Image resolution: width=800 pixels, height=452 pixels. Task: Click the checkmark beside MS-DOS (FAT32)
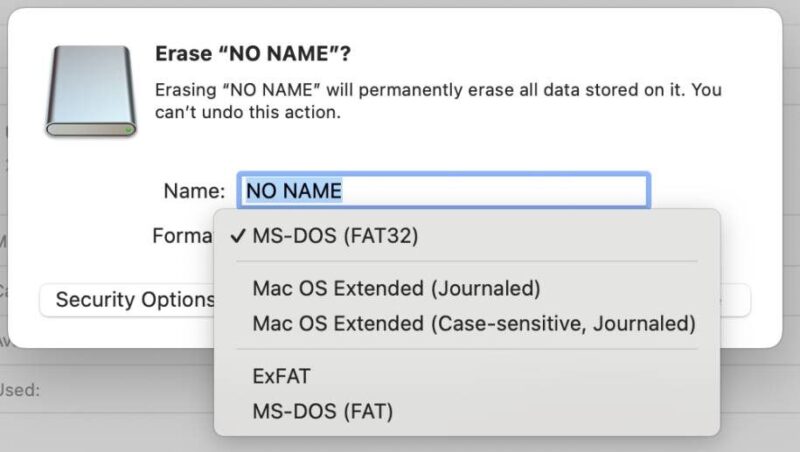point(238,237)
